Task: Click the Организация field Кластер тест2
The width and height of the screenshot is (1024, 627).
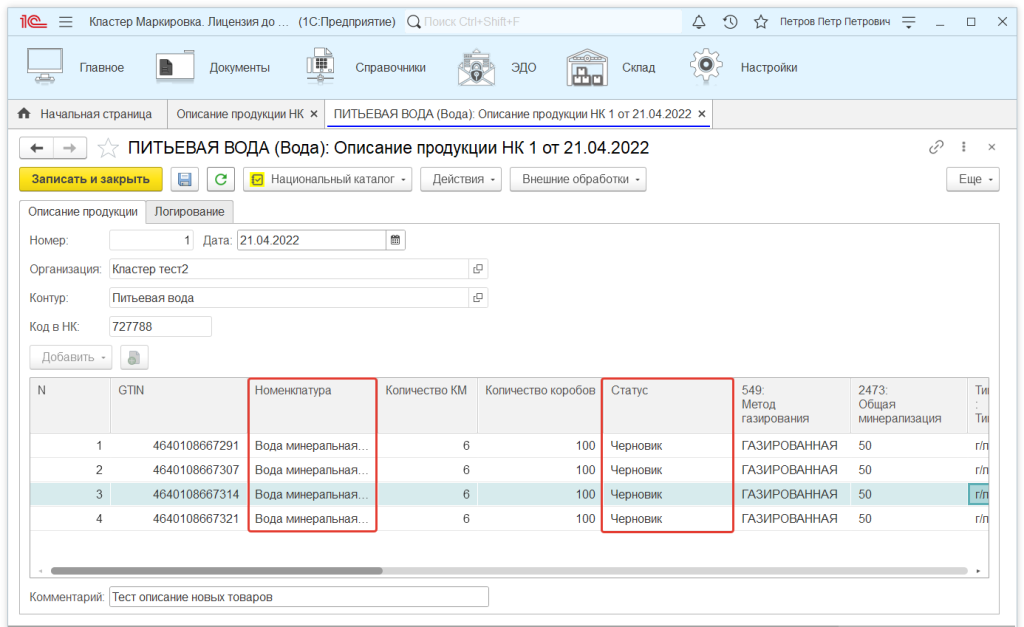Action: (289, 269)
